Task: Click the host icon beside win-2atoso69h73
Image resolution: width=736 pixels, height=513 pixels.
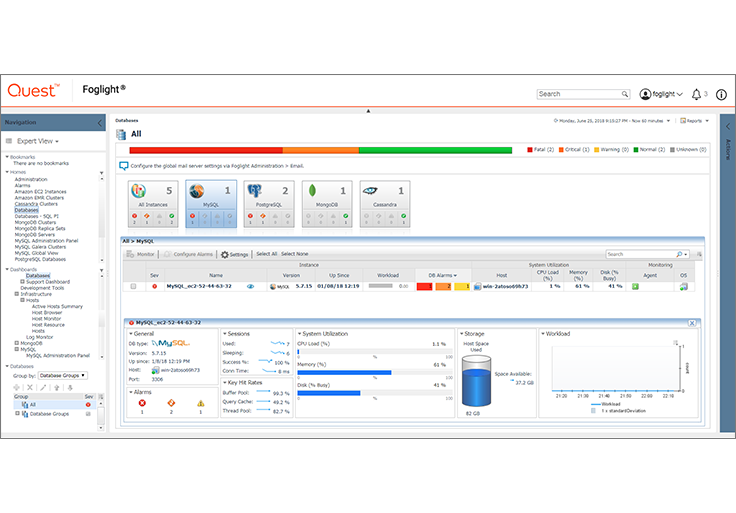Action: [477, 286]
